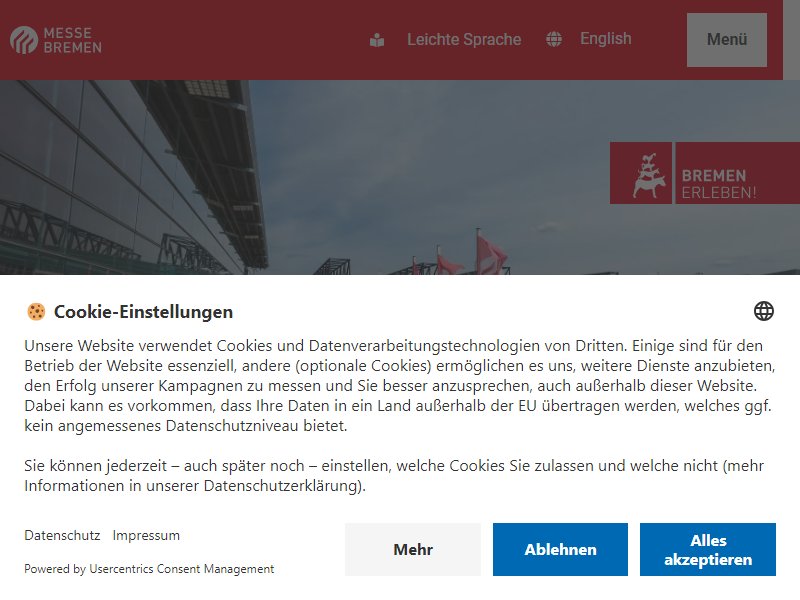
Task: Open the Menü button
Action: tap(727, 40)
